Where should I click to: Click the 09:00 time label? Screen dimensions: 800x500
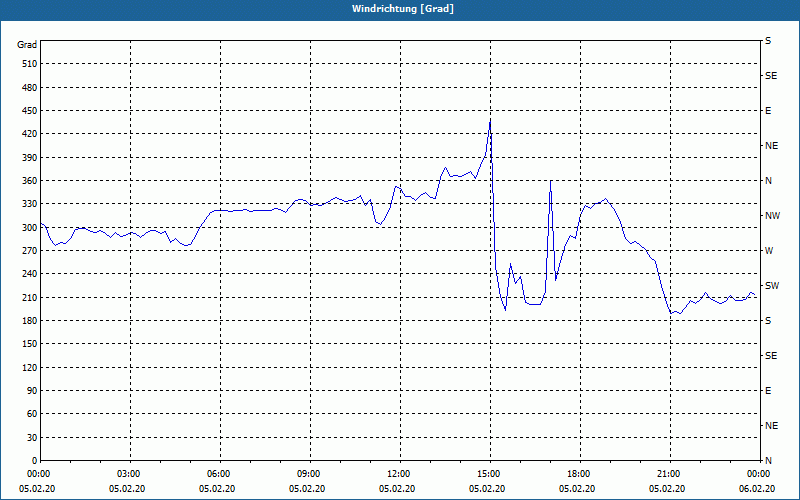(310, 474)
